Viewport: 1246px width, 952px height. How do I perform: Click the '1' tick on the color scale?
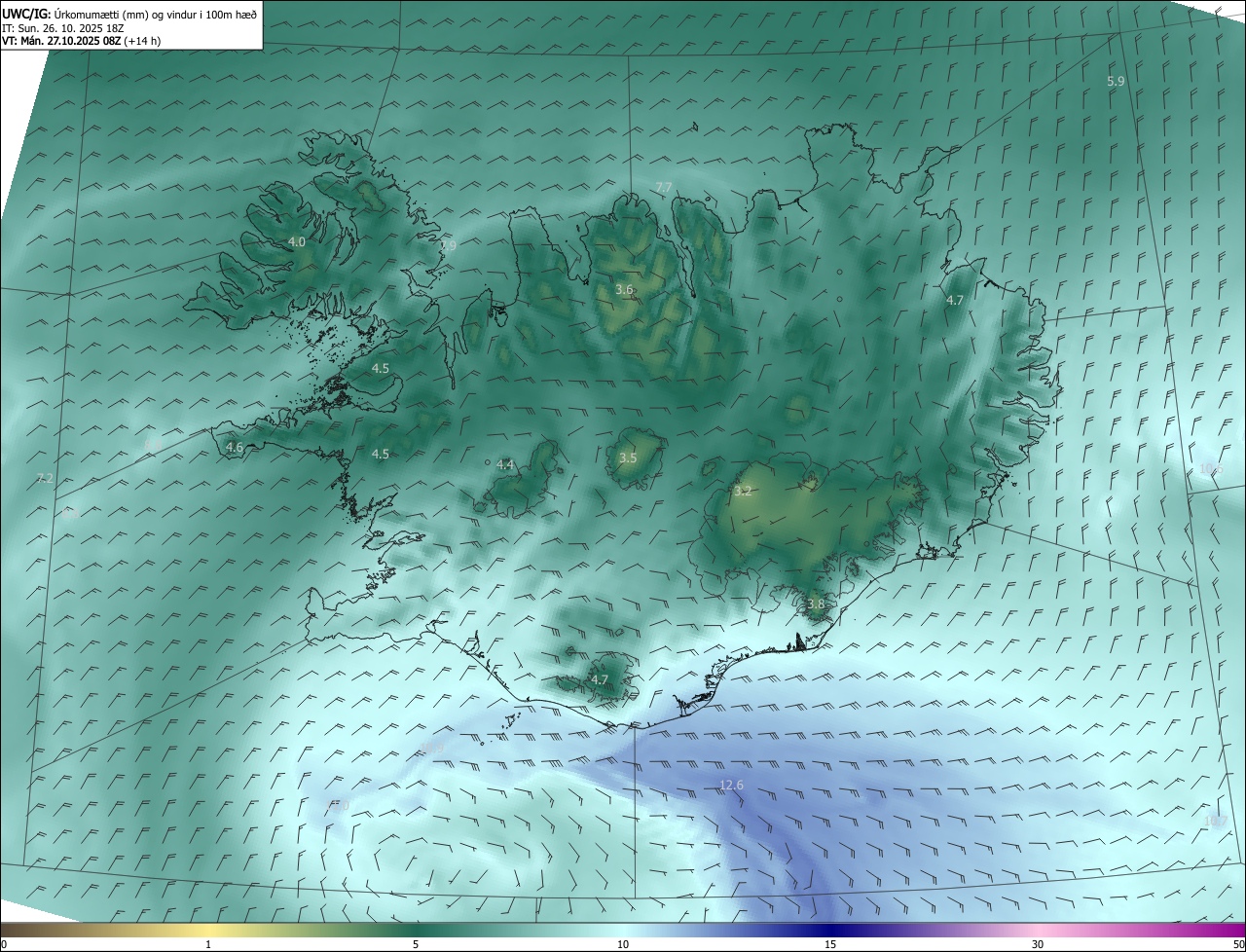tap(208, 944)
